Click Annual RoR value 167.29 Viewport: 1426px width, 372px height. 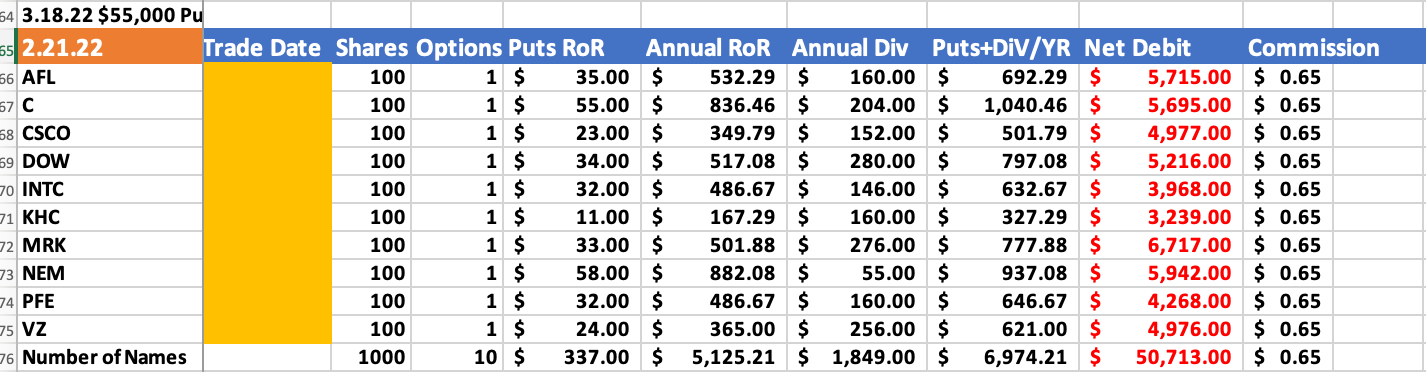coord(713,217)
